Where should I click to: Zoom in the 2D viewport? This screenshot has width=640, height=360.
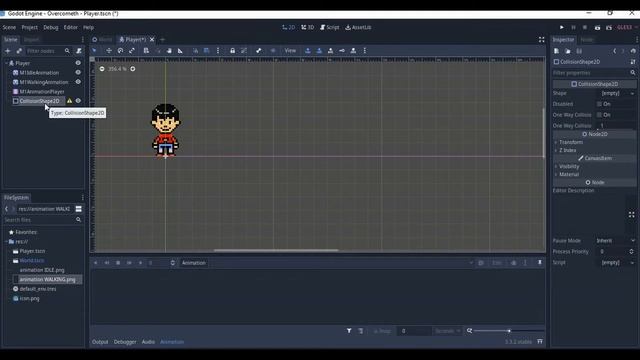coord(133,69)
